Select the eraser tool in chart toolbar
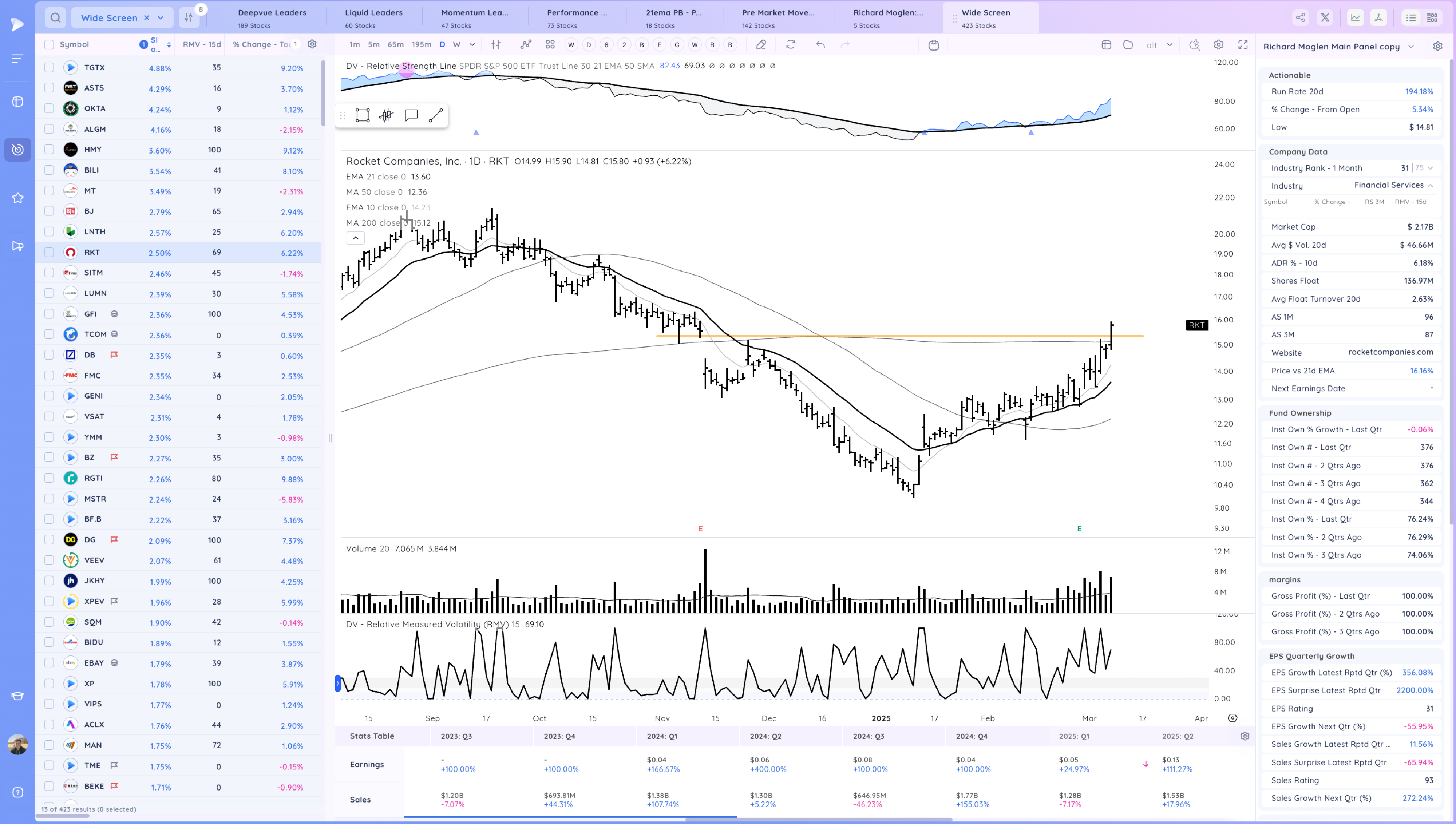Image resolution: width=1456 pixels, height=824 pixels. (x=761, y=45)
